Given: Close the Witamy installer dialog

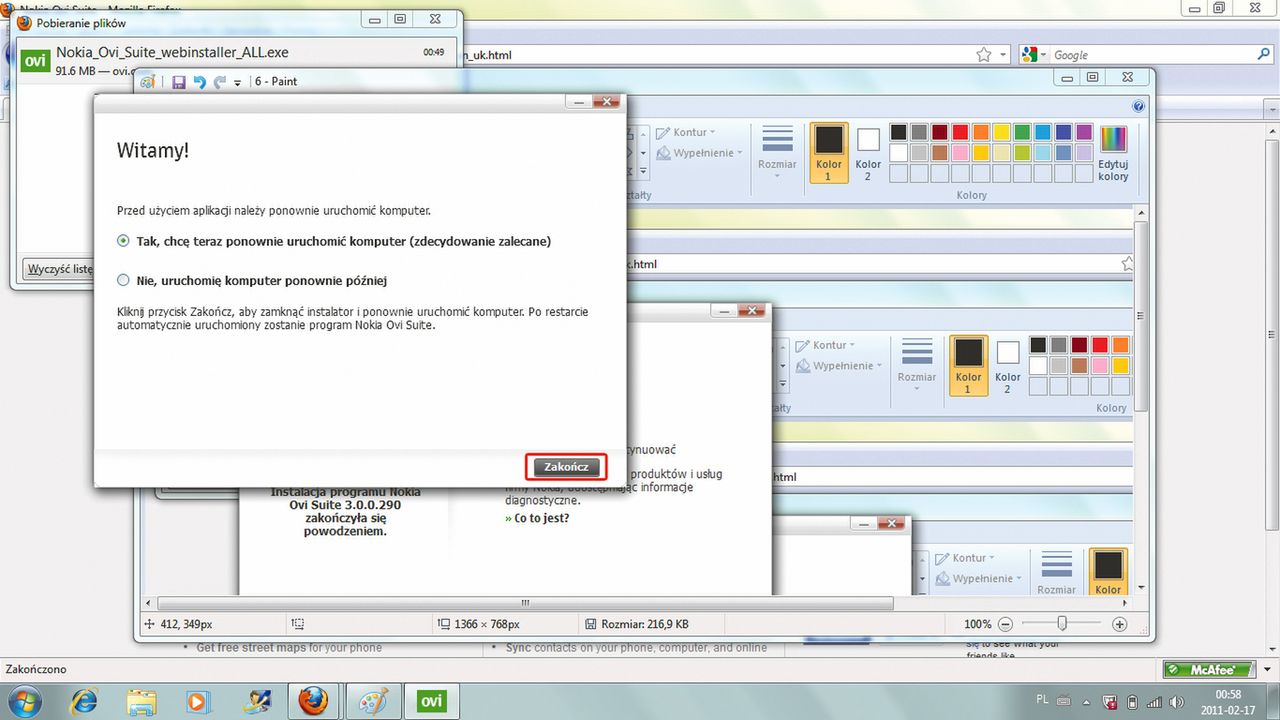Looking at the screenshot, I should click(606, 102).
